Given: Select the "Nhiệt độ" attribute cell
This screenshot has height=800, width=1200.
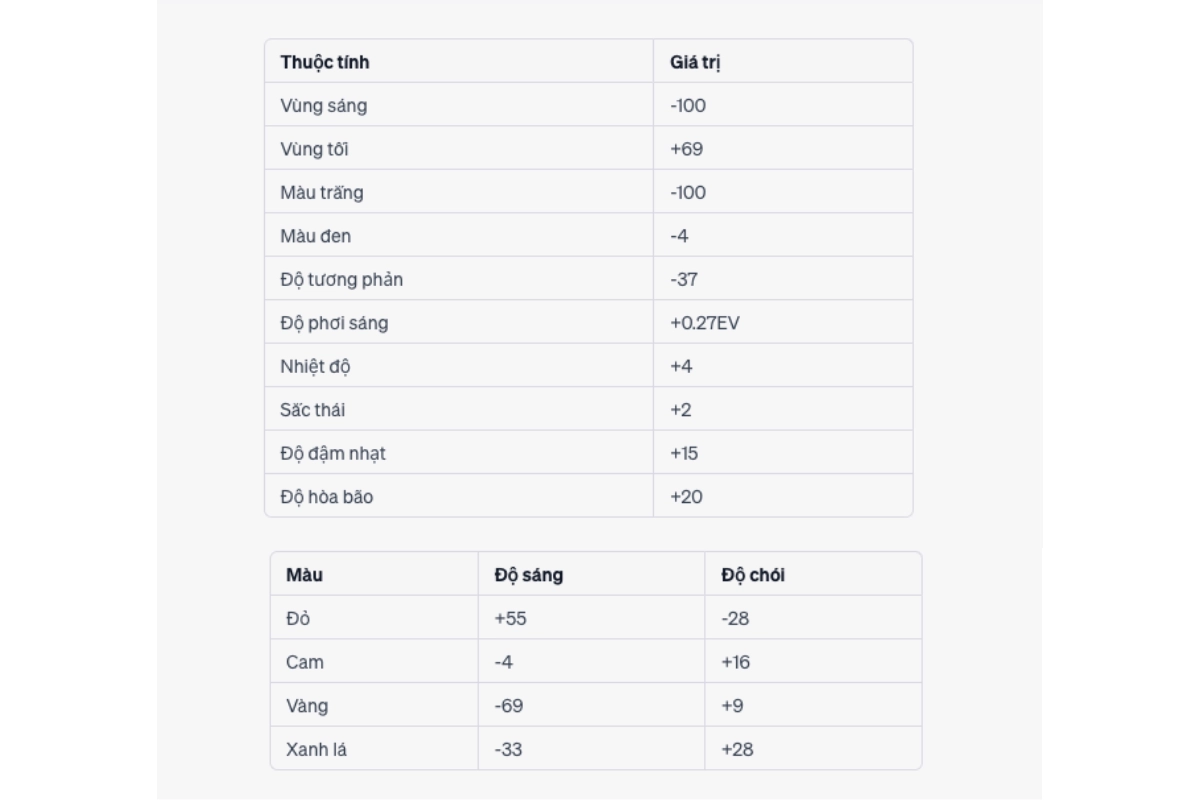Looking at the screenshot, I should click(x=315, y=367).
